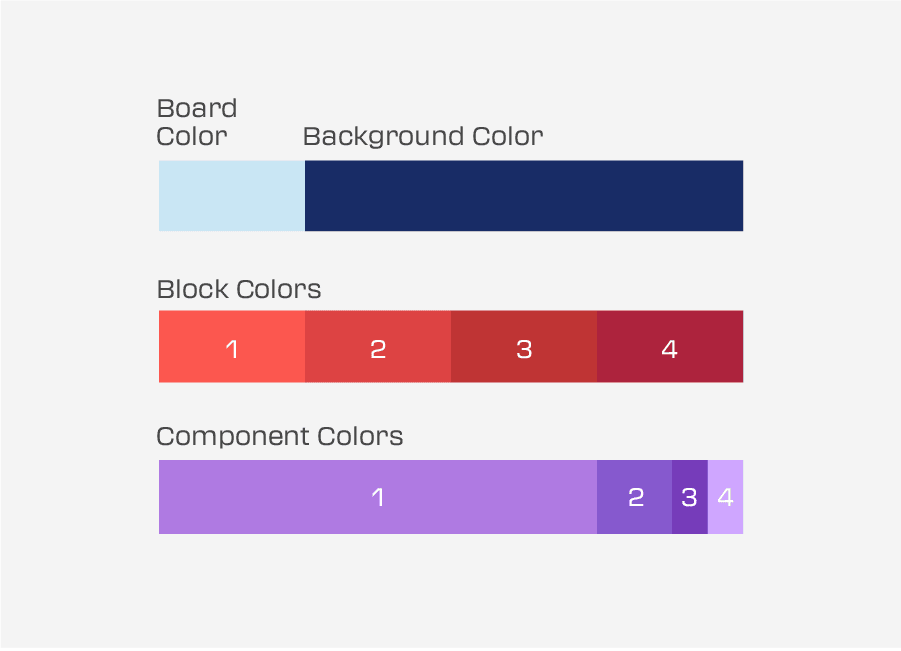Click the numeral 1 in Block Colors
This screenshot has height=651, width=901.
click(x=232, y=349)
